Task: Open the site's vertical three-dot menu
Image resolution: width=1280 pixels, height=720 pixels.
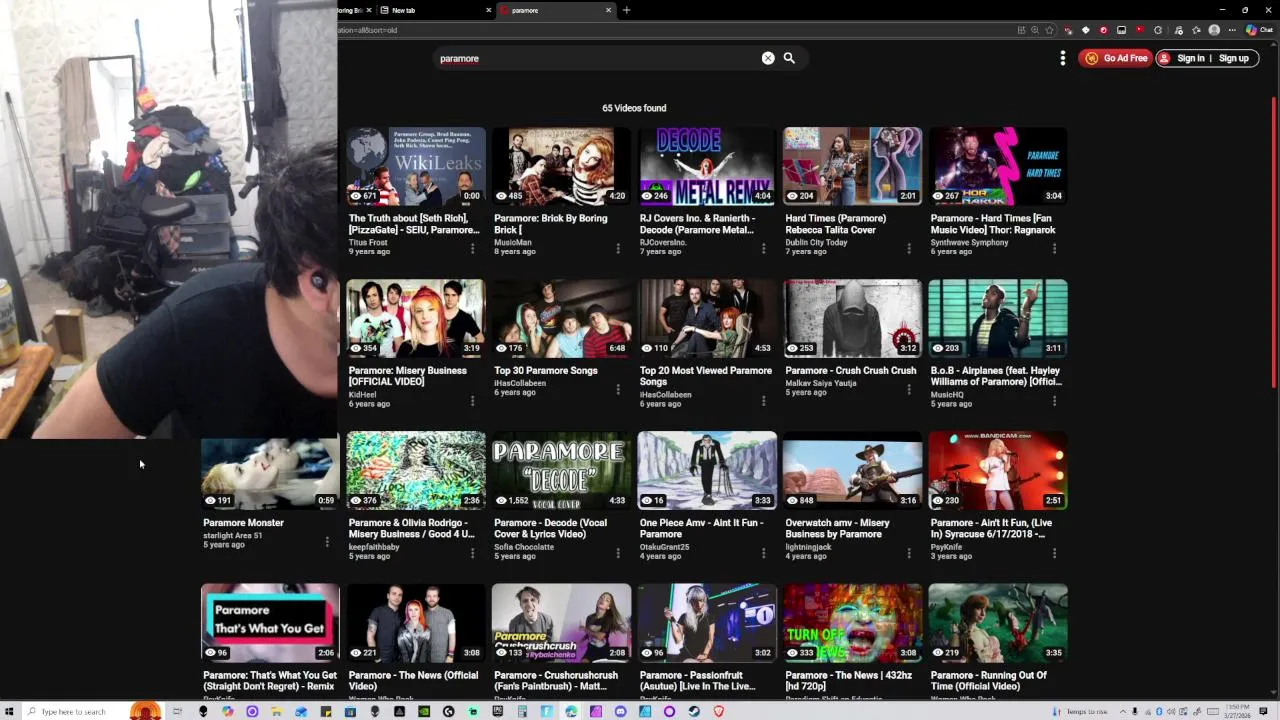Action: pyautogui.click(x=1063, y=59)
